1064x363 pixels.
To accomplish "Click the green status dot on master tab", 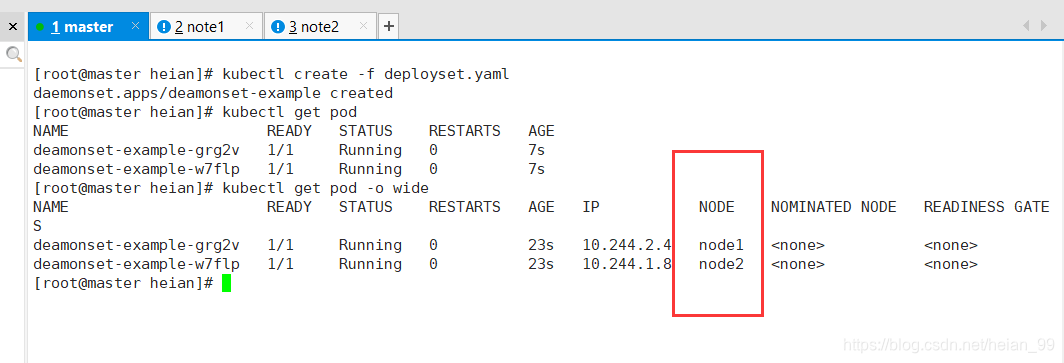I will coord(40,27).
